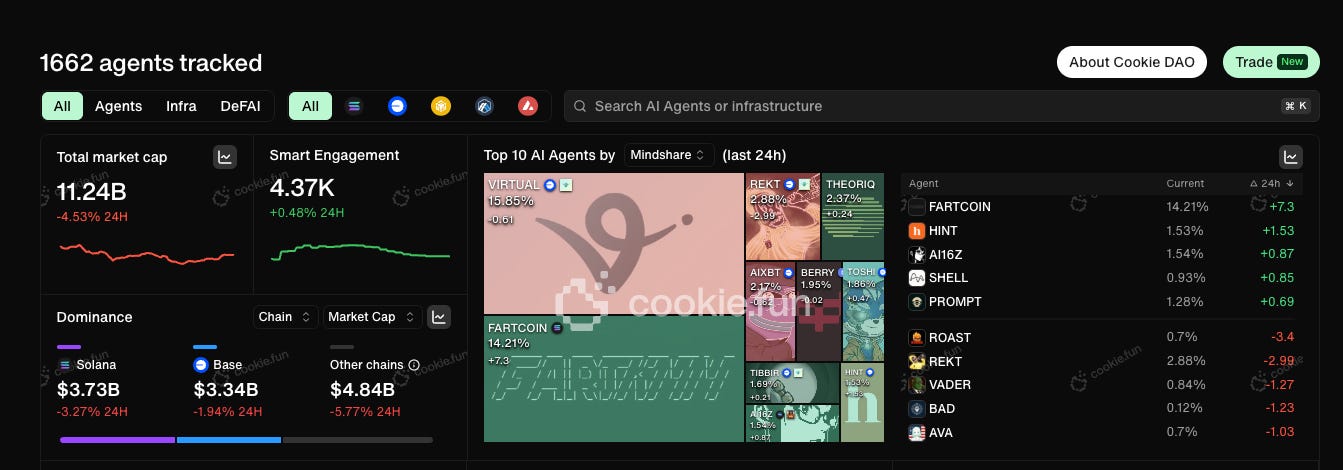The image size is (1343, 470).
Task: Open the Market Cap dropdown in Dominance
Action: pyautogui.click(x=371, y=317)
